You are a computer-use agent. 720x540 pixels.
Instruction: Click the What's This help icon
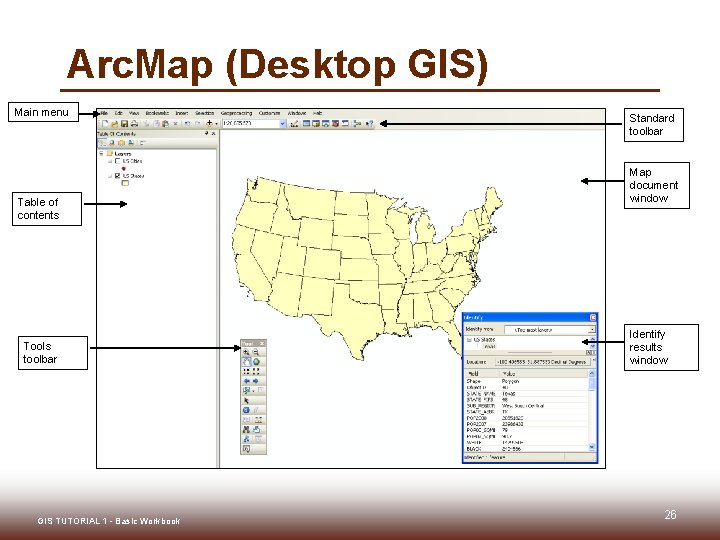pos(369,124)
